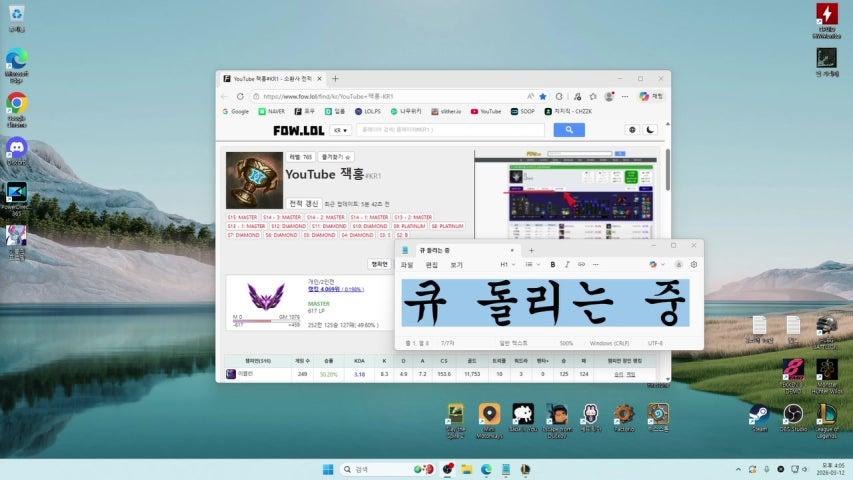This screenshot has width=853, height=480.
Task: Click the S12: DIAMOND season badge
Action: [x=288, y=226]
